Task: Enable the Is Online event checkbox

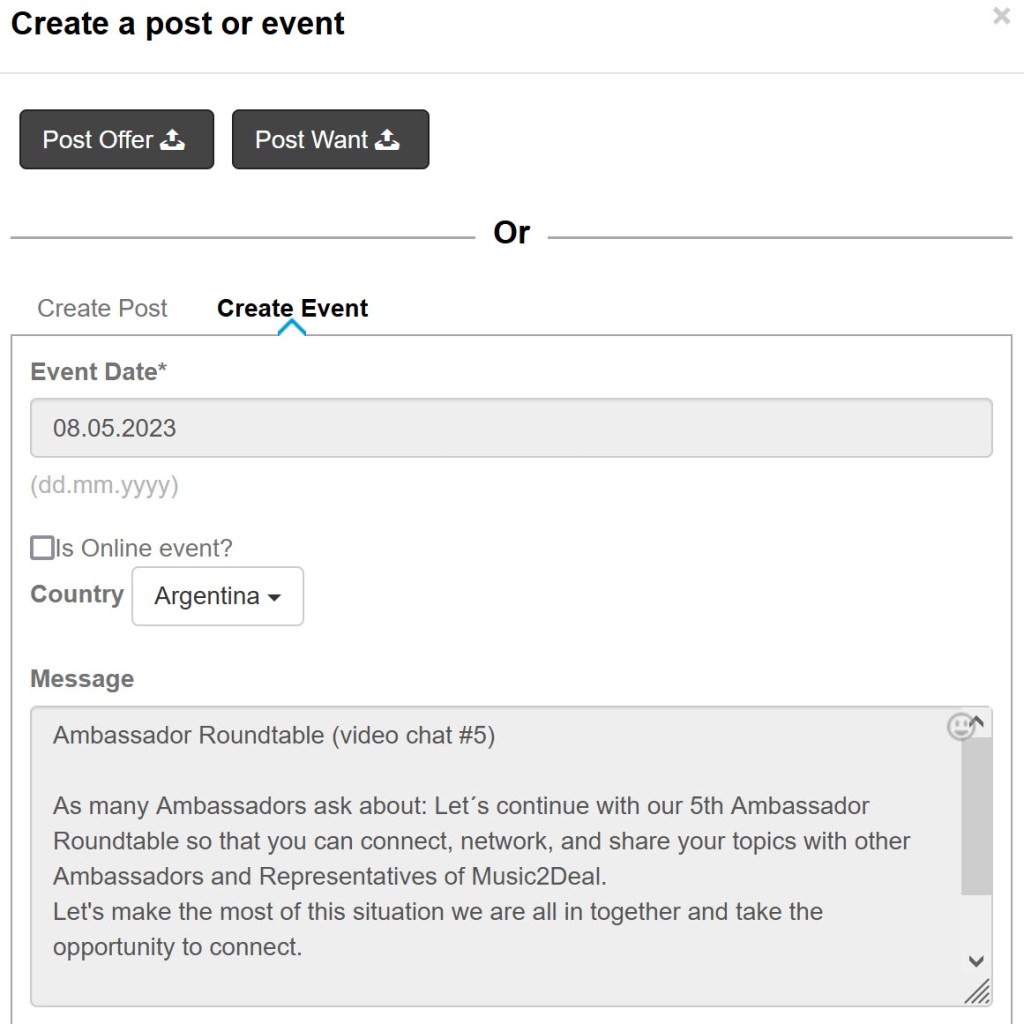Action: coord(42,548)
